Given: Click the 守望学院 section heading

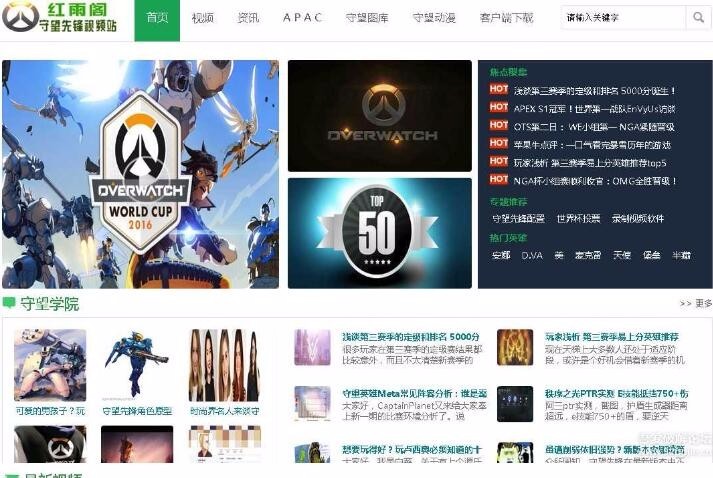Looking at the screenshot, I should [49, 303].
